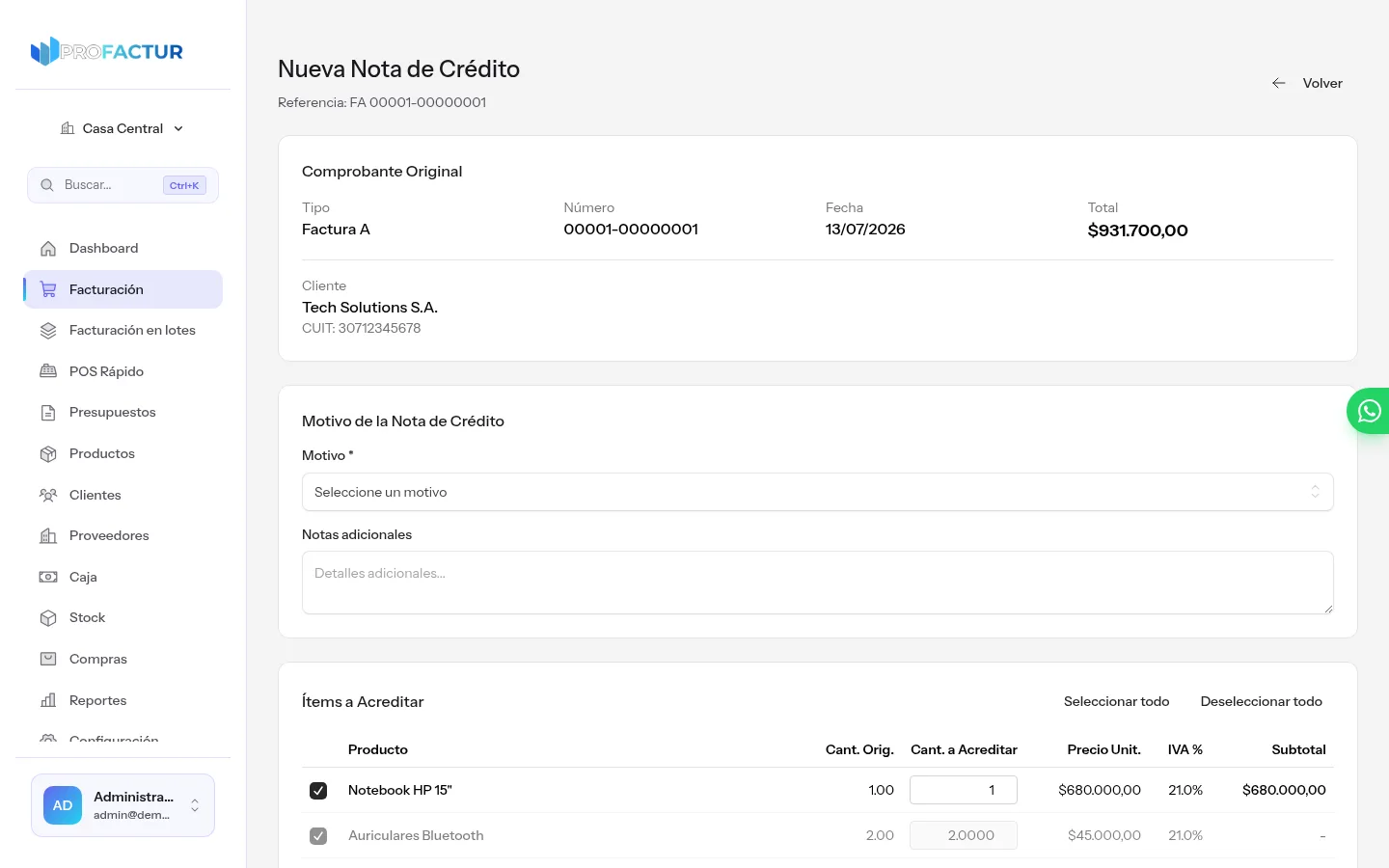The height and width of the screenshot is (868, 1389).
Task: Click CUIT: 30712345678 text
Action: tap(362, 328)
